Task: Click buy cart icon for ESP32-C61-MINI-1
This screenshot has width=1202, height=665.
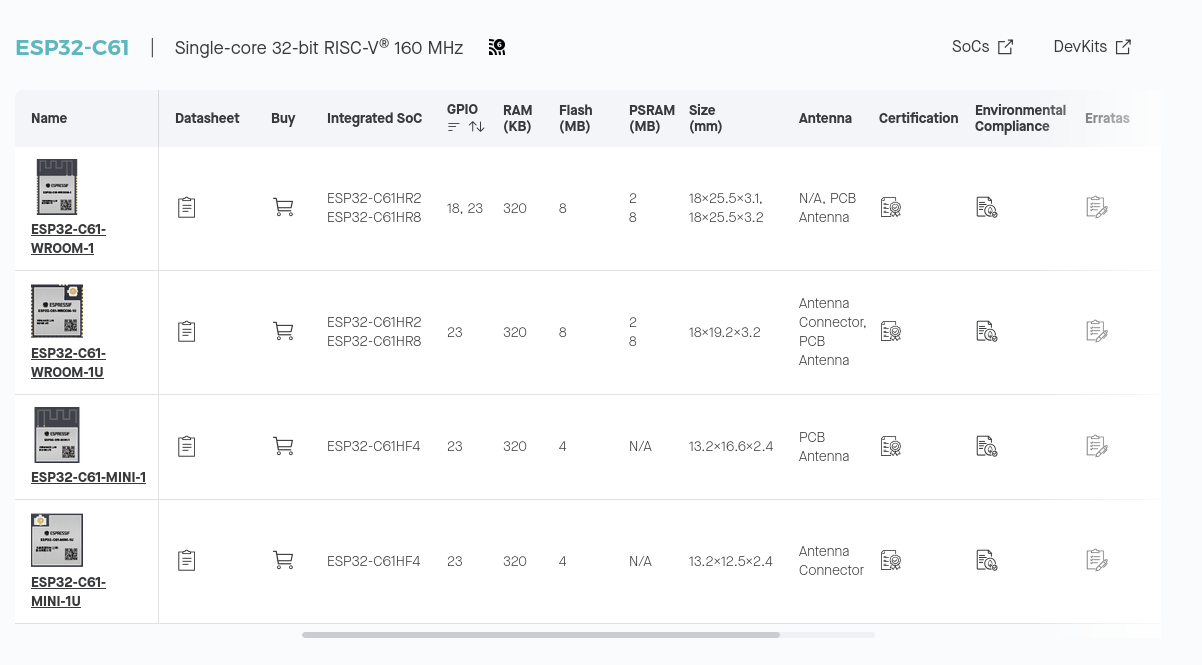Action: click(x=283, y=446)
